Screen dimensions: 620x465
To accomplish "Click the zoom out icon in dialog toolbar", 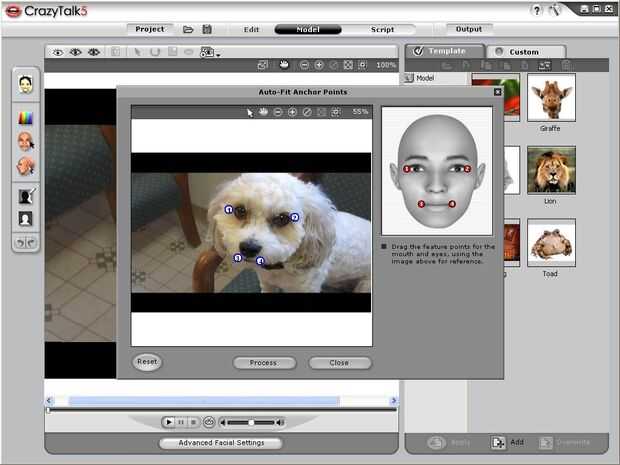I will click(278, 112).
